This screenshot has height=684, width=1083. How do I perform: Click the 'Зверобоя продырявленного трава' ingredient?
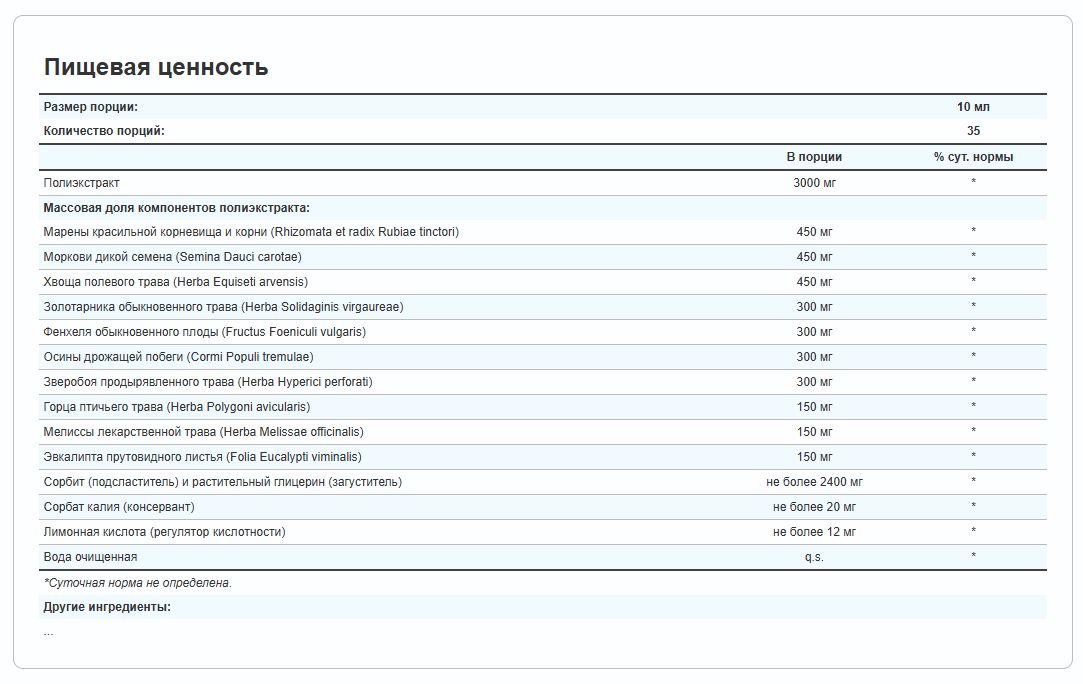pyautogui.click(x=208, y=382)
